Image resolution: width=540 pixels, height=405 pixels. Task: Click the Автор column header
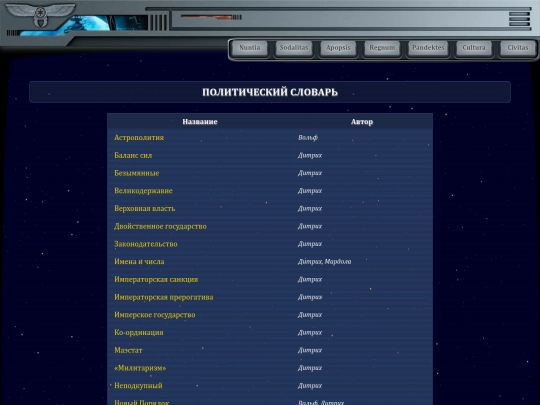[362, 122]
